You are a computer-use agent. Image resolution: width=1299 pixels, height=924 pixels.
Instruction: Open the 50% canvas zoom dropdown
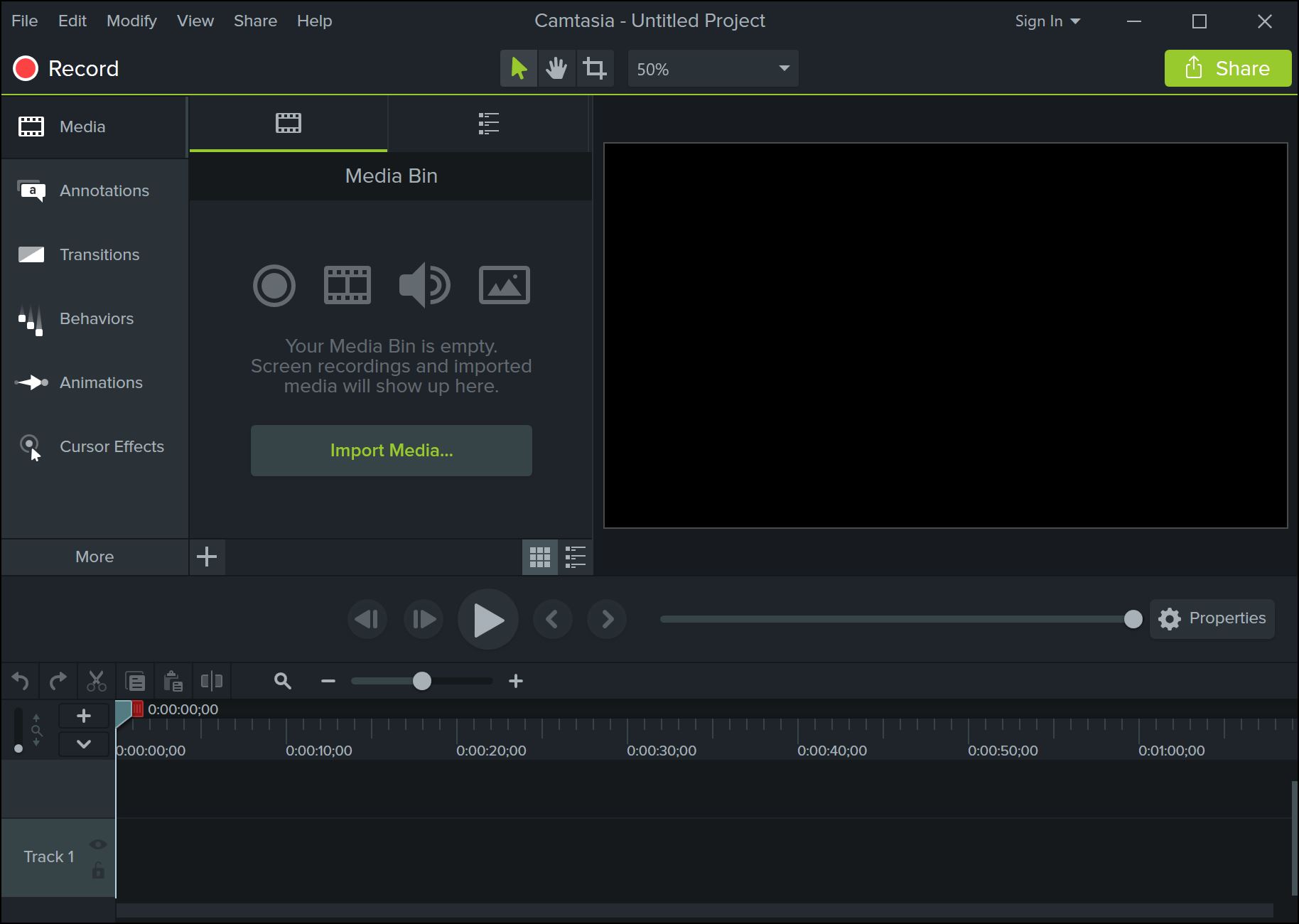tap(713, 68)
